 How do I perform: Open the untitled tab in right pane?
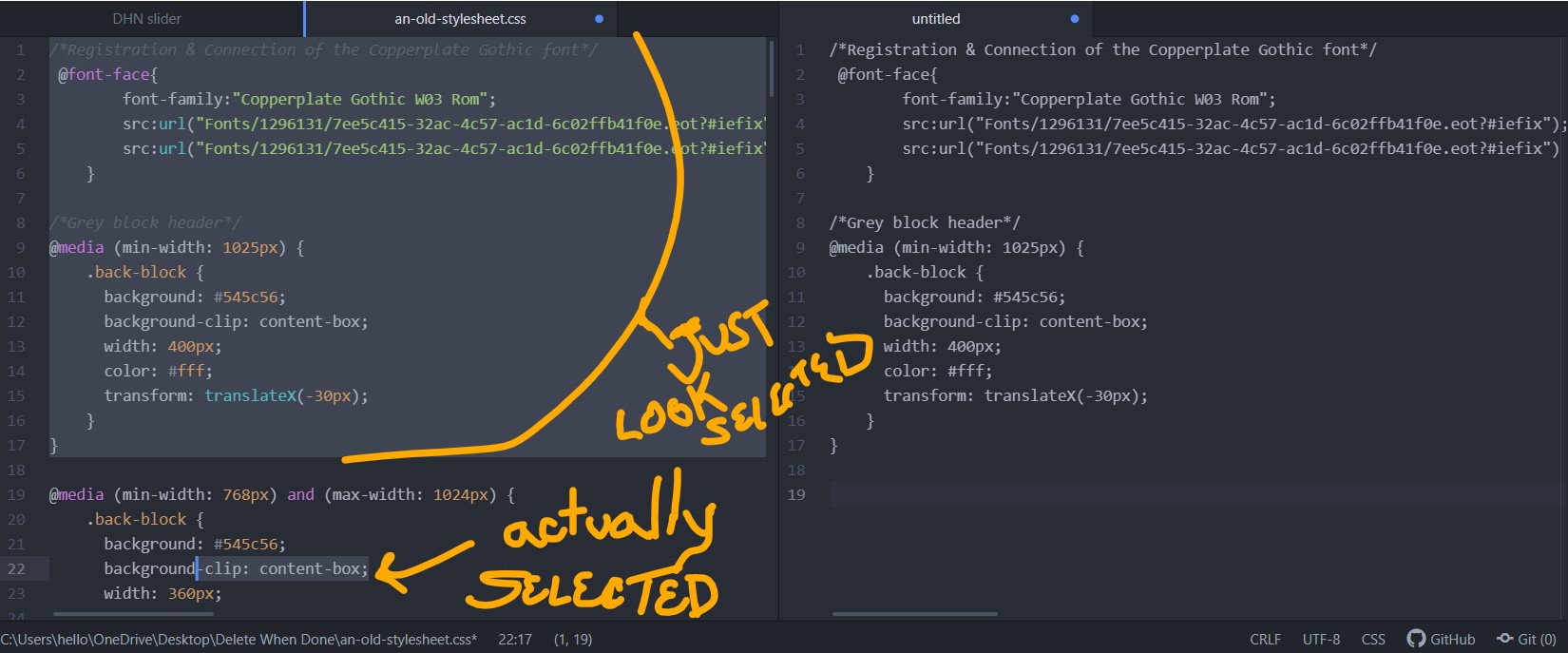coord(936,19)
